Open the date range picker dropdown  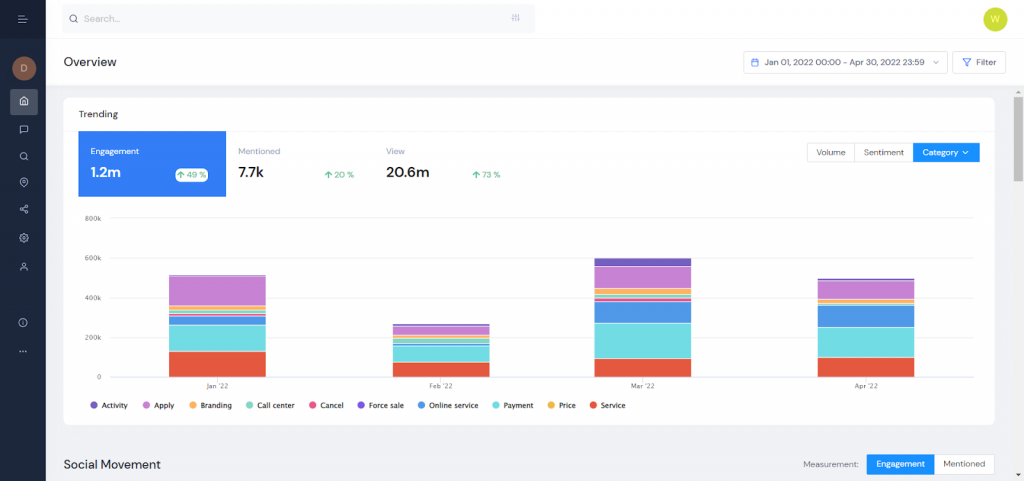[845, 62]
